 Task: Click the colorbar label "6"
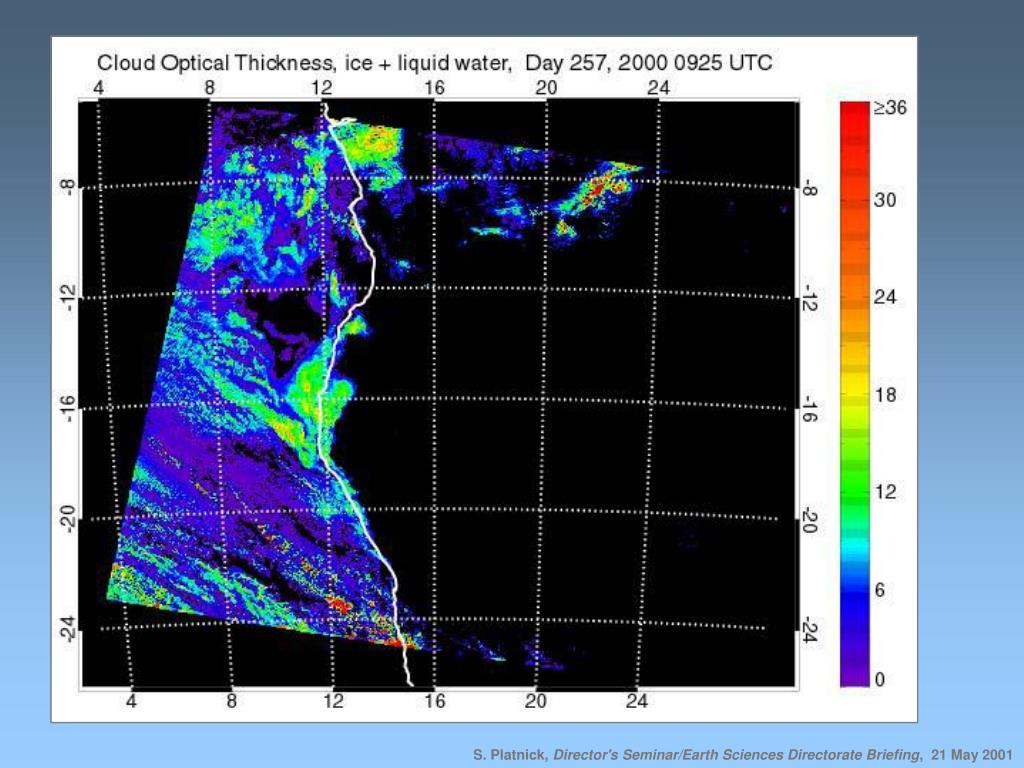[880, 590]
